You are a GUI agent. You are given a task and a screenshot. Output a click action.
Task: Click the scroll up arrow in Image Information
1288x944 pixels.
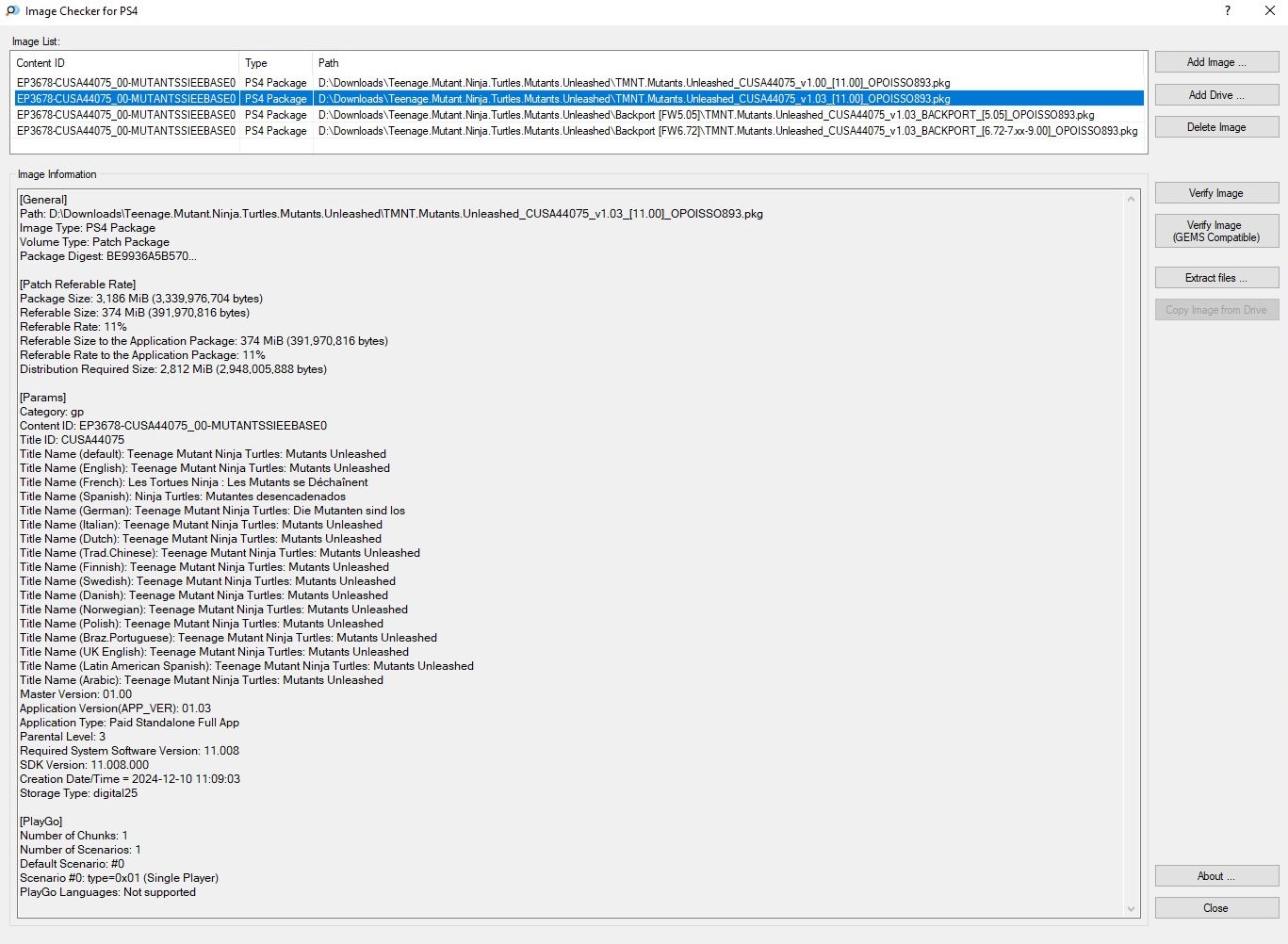[1132, 199]
